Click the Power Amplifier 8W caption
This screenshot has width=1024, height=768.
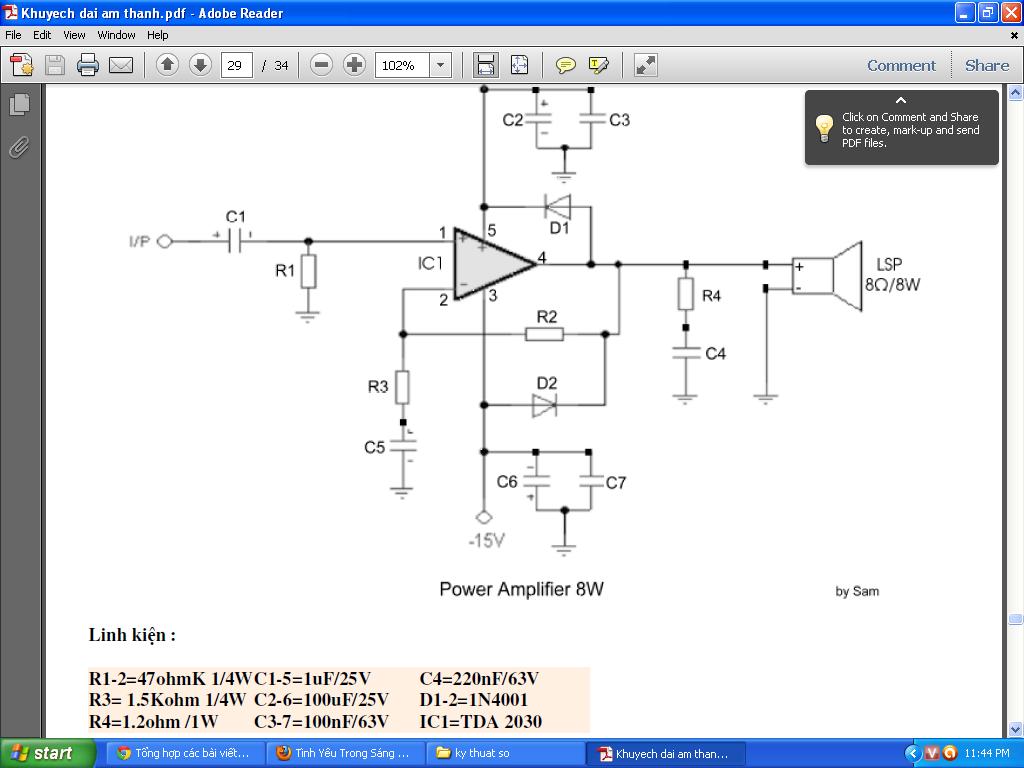click(521, 589)
